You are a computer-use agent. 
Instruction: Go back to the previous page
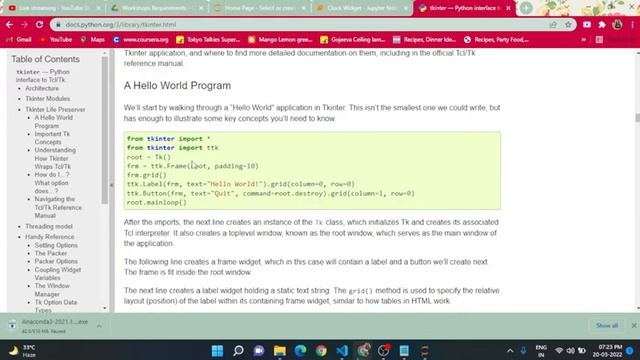(9, 24)
